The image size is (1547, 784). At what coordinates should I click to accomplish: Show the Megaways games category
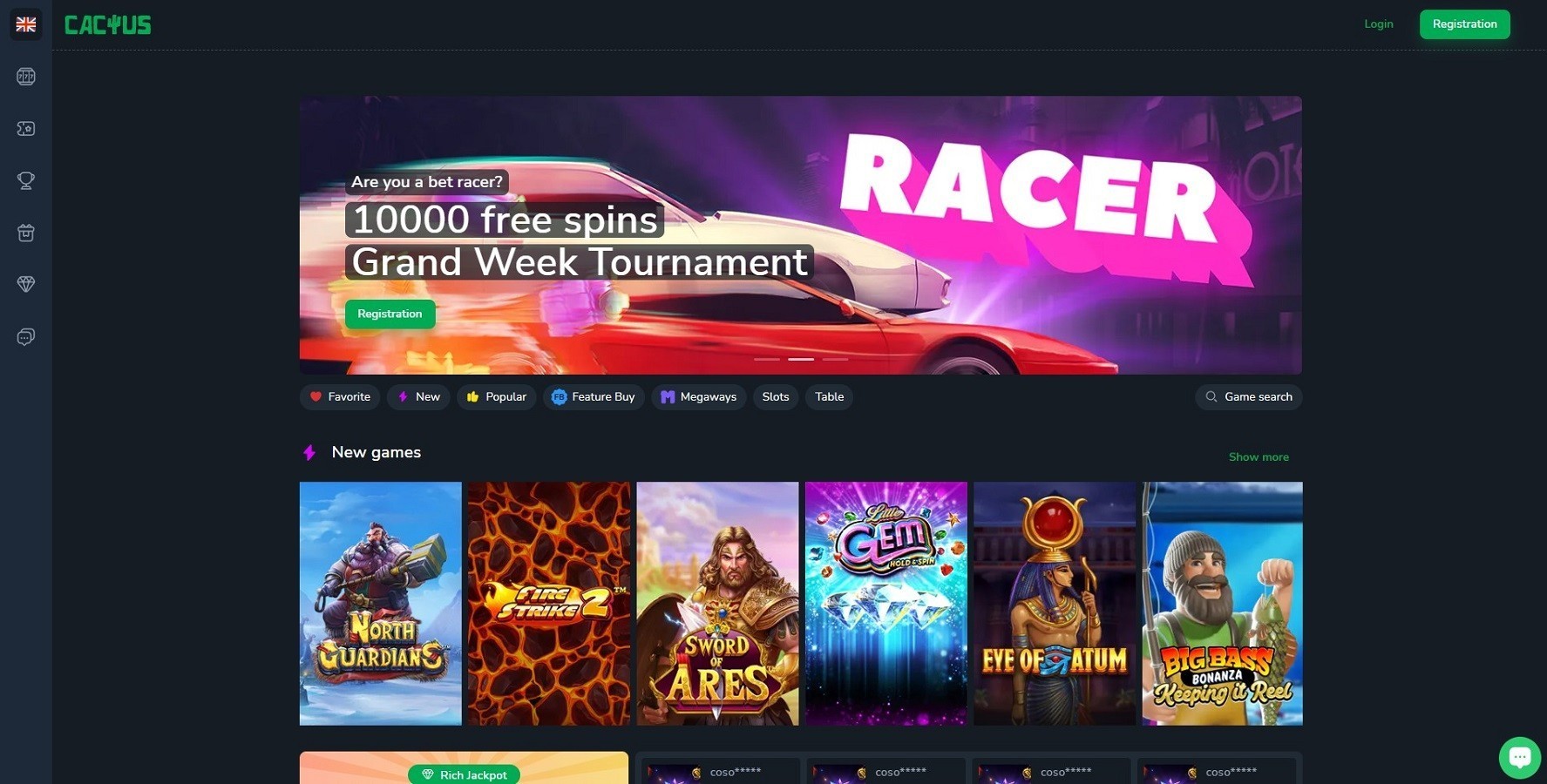tap(699, 397)
